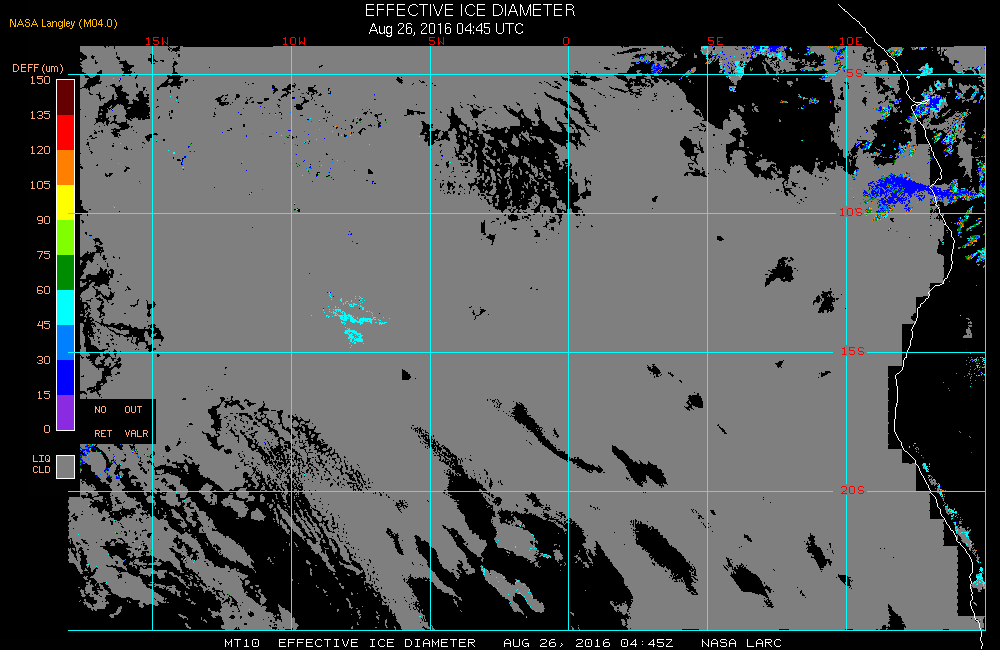Image resolution: width=1000 pixels, height=650 pixels.
Task: Click the 135 value on the color scale
Action: pyautogui.click(x=40, y=115)
